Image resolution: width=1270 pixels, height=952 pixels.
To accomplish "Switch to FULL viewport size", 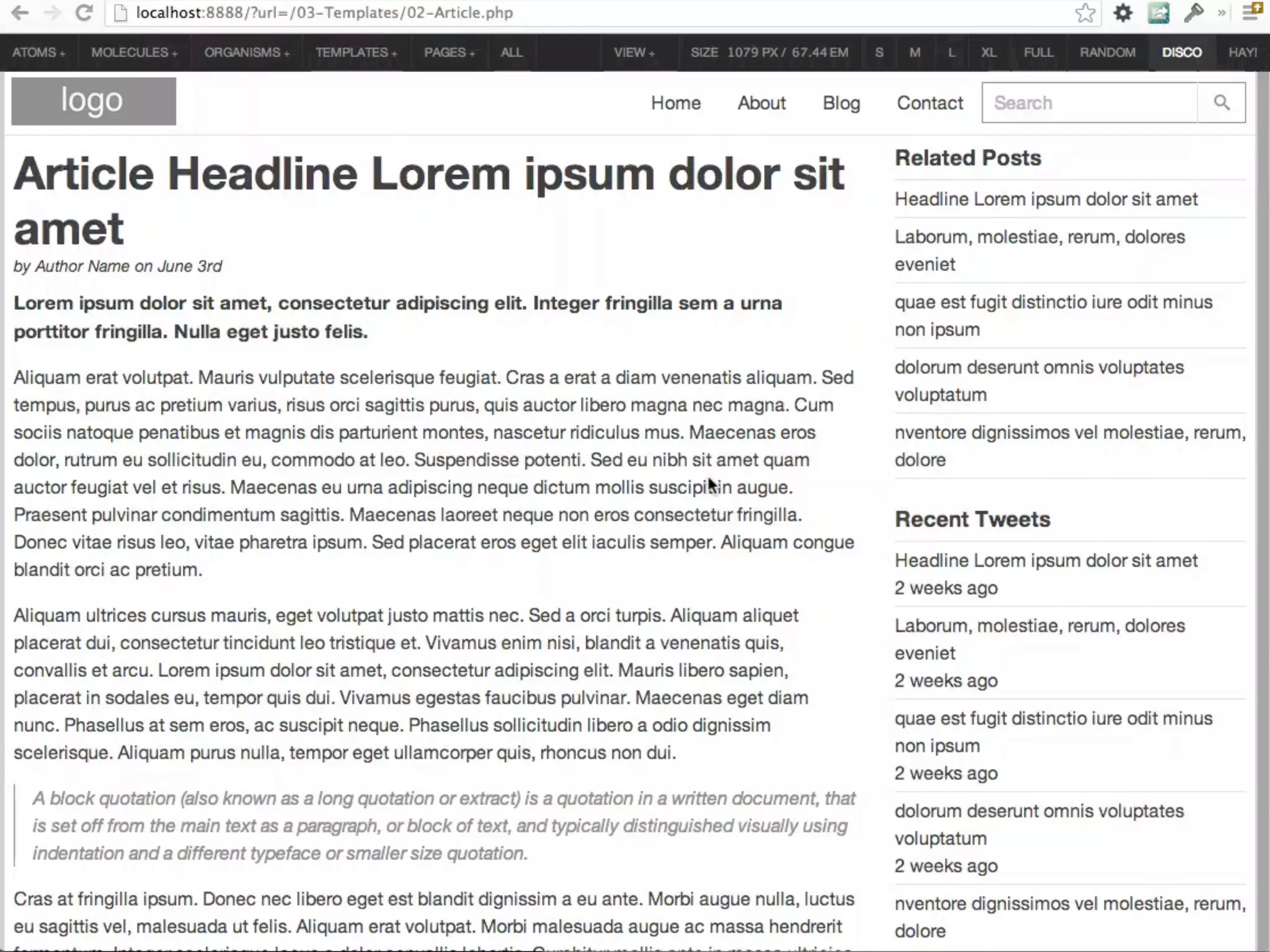I will pyautogui.click(x=1038, y=53).
